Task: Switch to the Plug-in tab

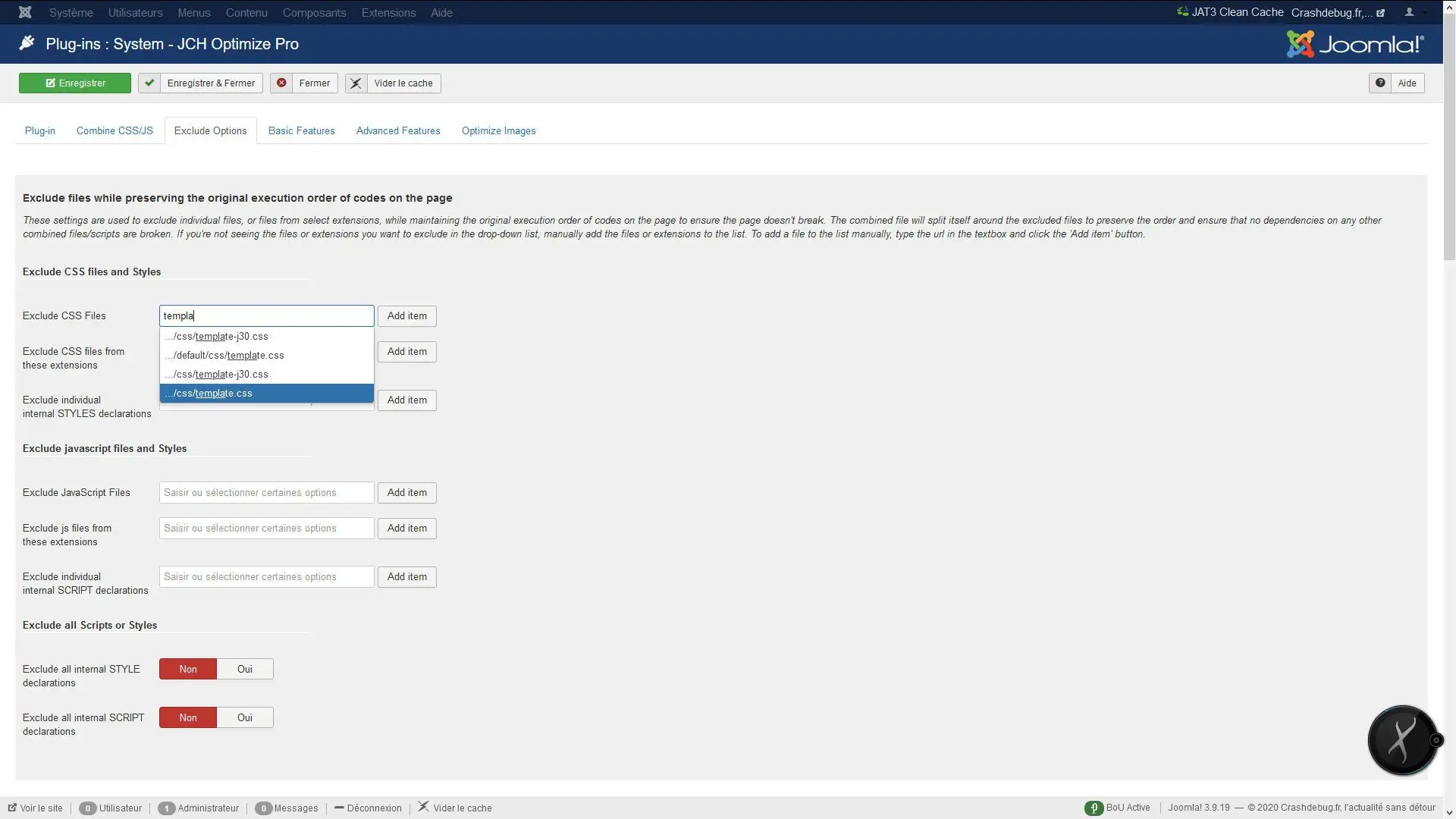Action: [x=40, y=130]
